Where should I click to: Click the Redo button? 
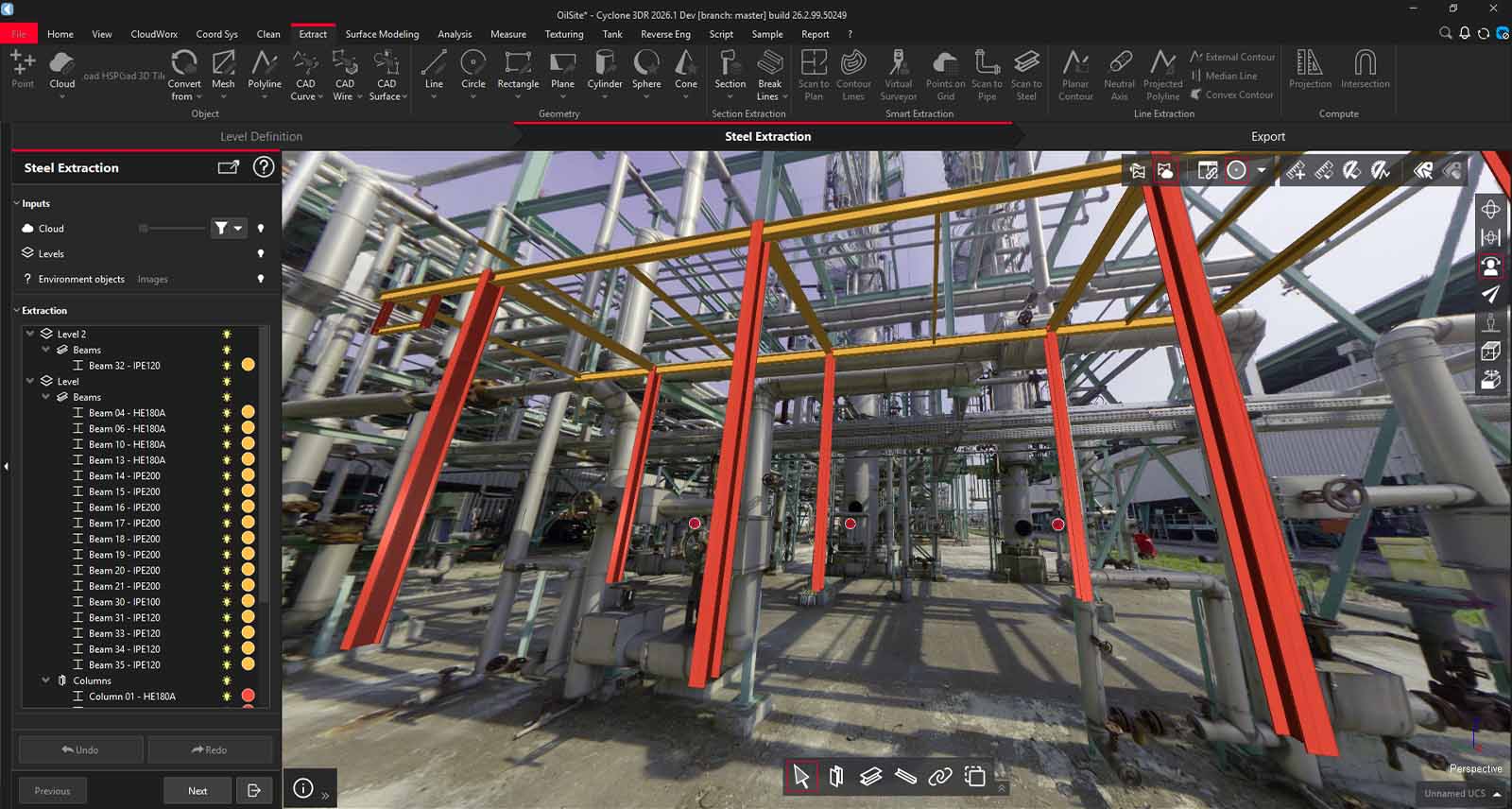tap(210, 749)
